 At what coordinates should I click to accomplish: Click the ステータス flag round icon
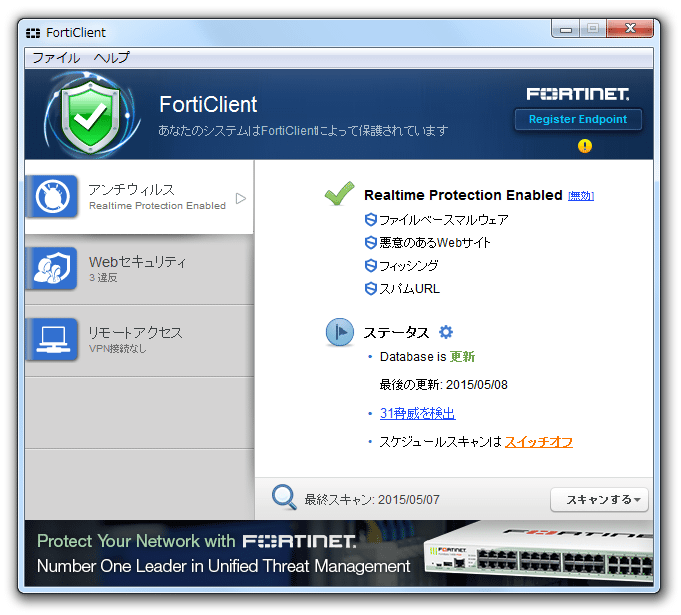click(340, 332)
